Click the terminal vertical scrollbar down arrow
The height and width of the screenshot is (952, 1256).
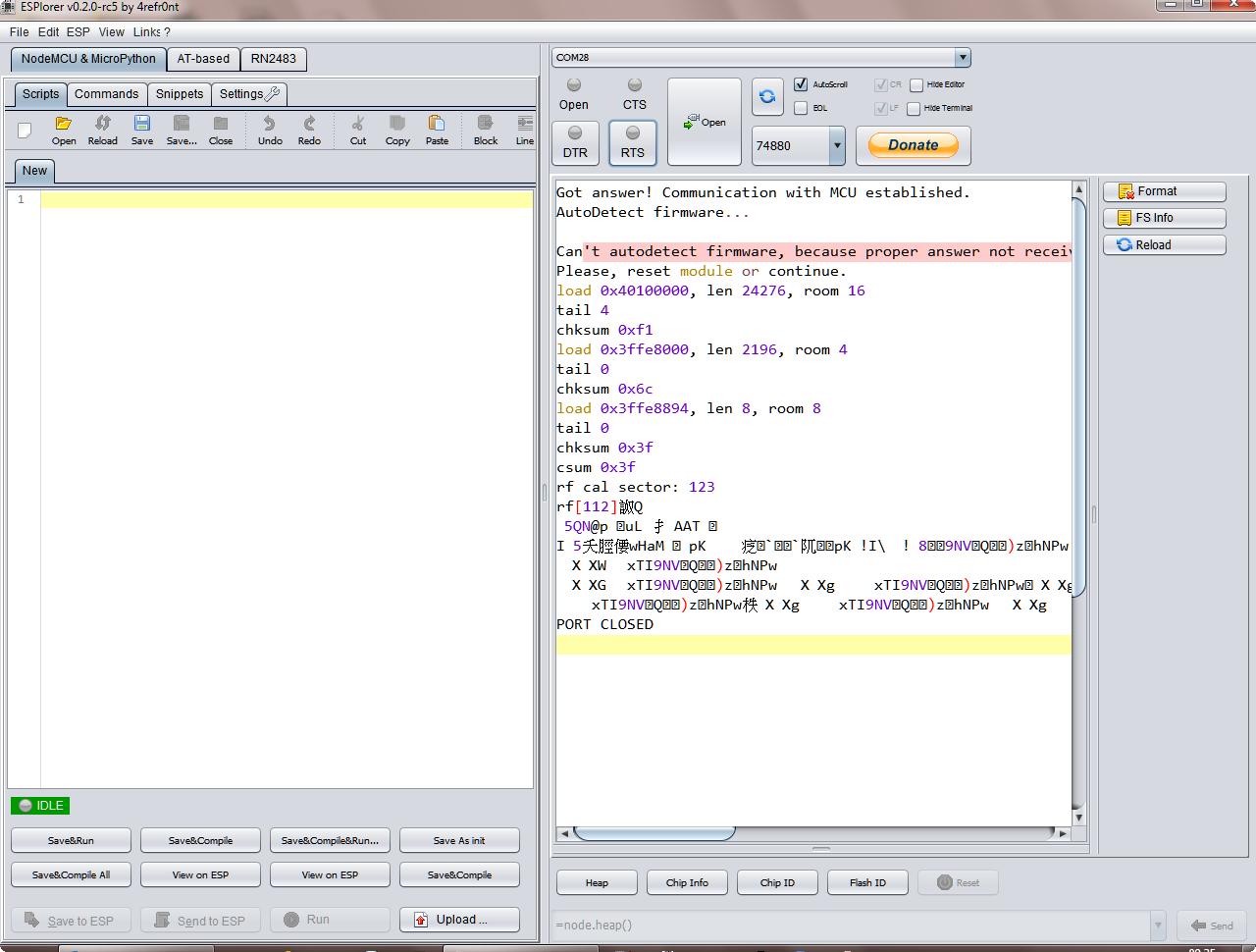click(x=1078, y=817)
